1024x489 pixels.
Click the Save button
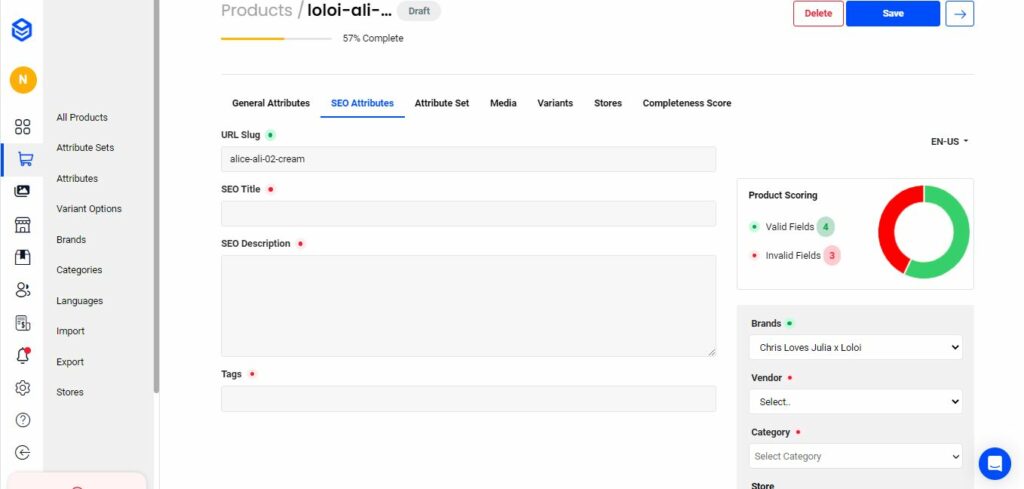coord(892,14)
